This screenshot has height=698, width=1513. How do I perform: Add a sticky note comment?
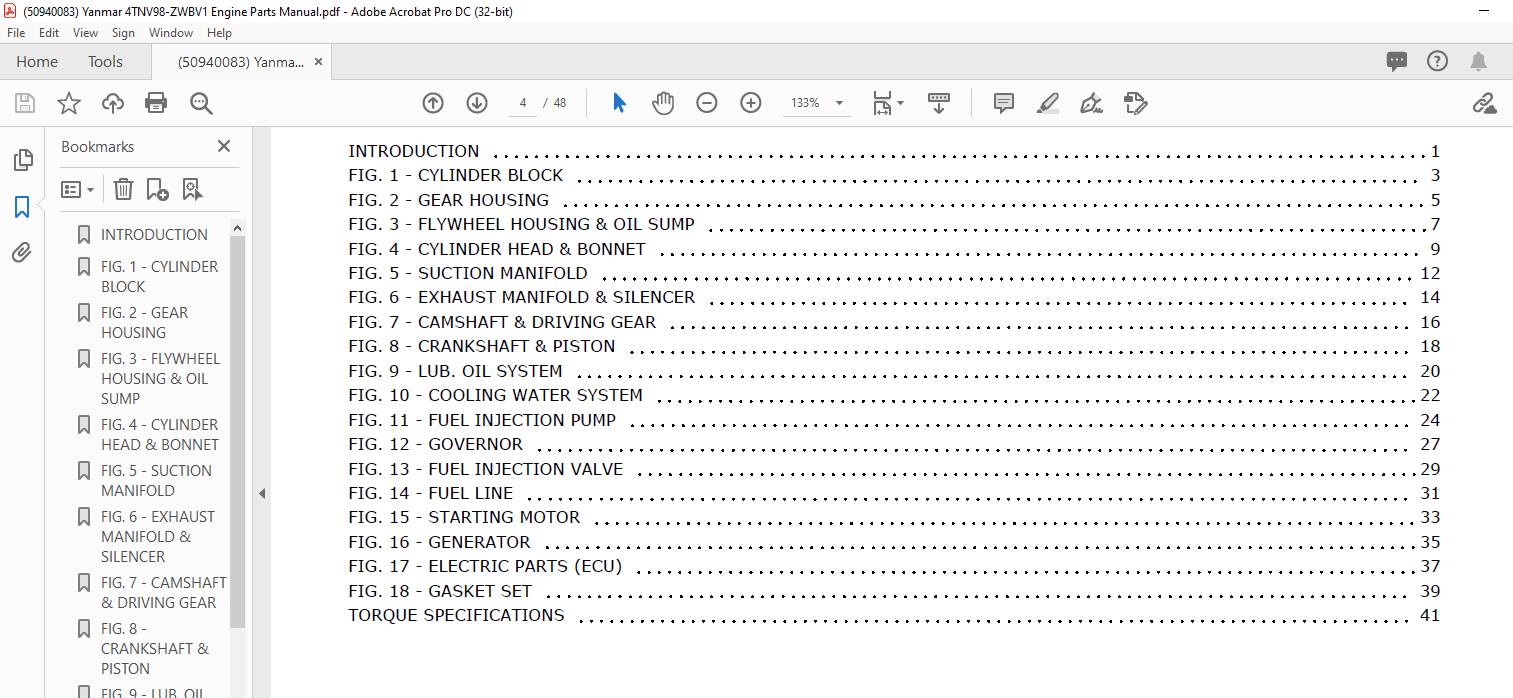click(x=1004, y=103)
